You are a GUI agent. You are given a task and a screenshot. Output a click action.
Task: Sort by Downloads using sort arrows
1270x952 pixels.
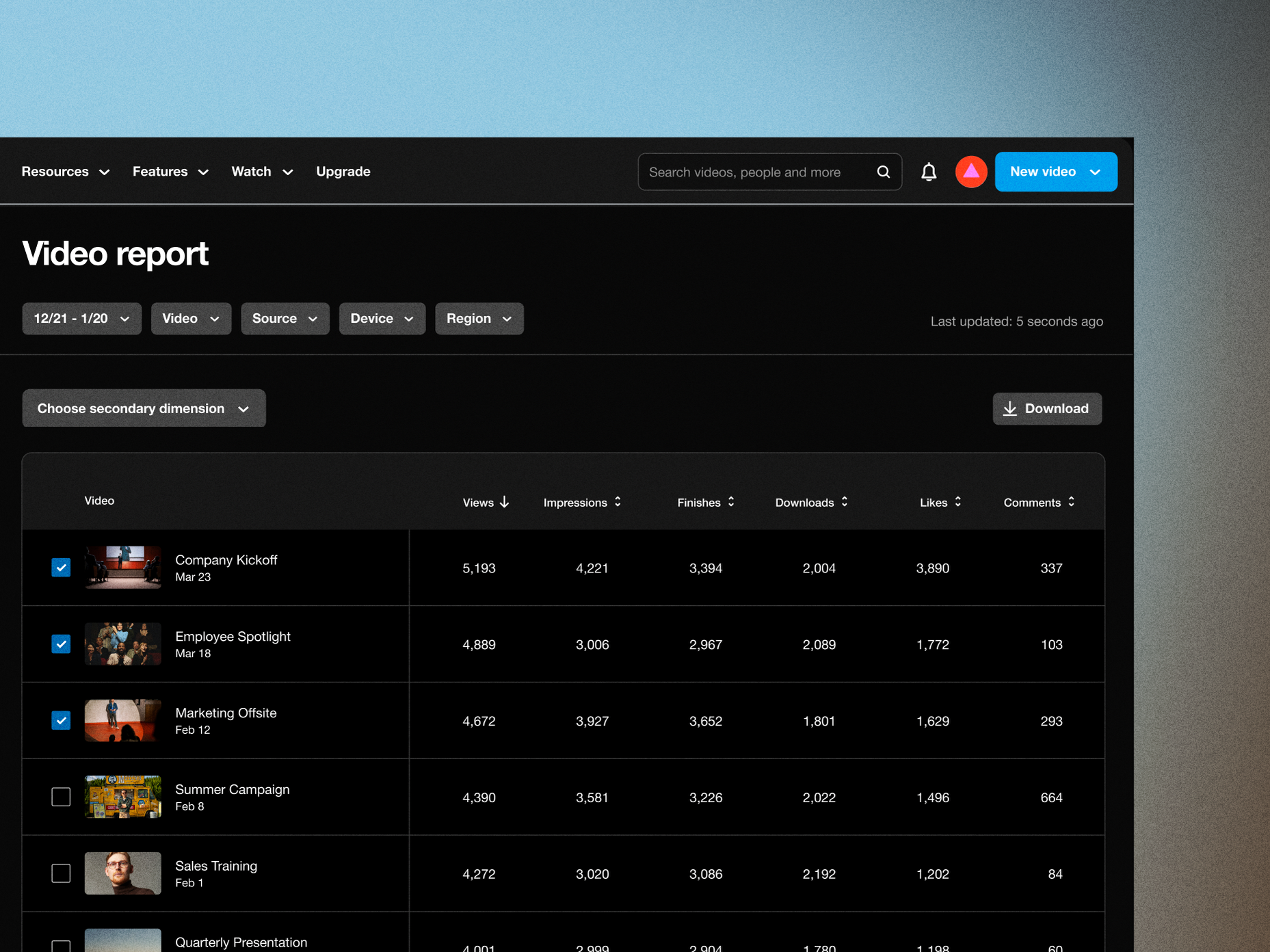845,502
